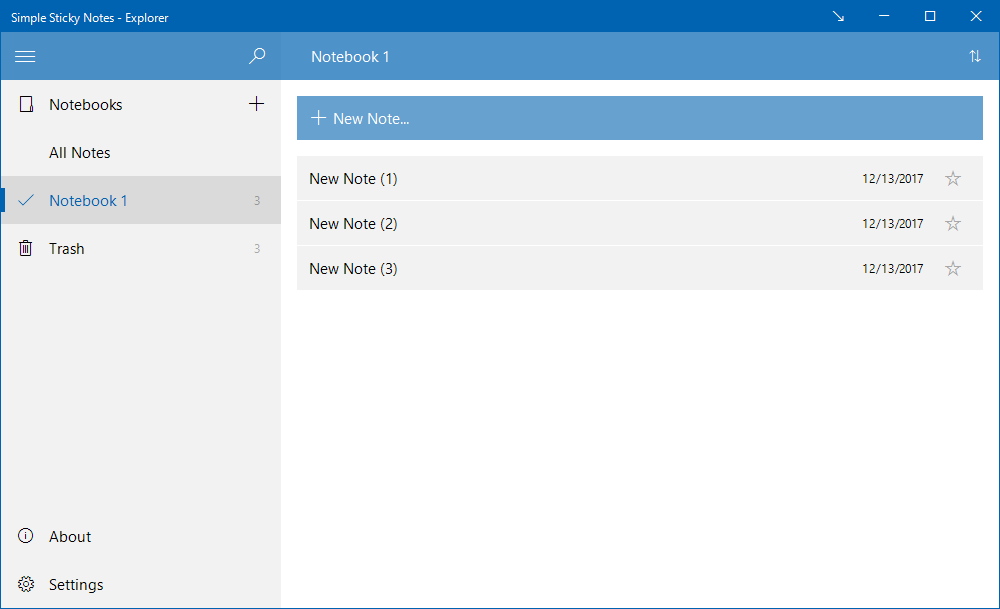Open the hamburger navigation menu
Viewport: 1000px width, 609px height.
[x=25, y=56]
